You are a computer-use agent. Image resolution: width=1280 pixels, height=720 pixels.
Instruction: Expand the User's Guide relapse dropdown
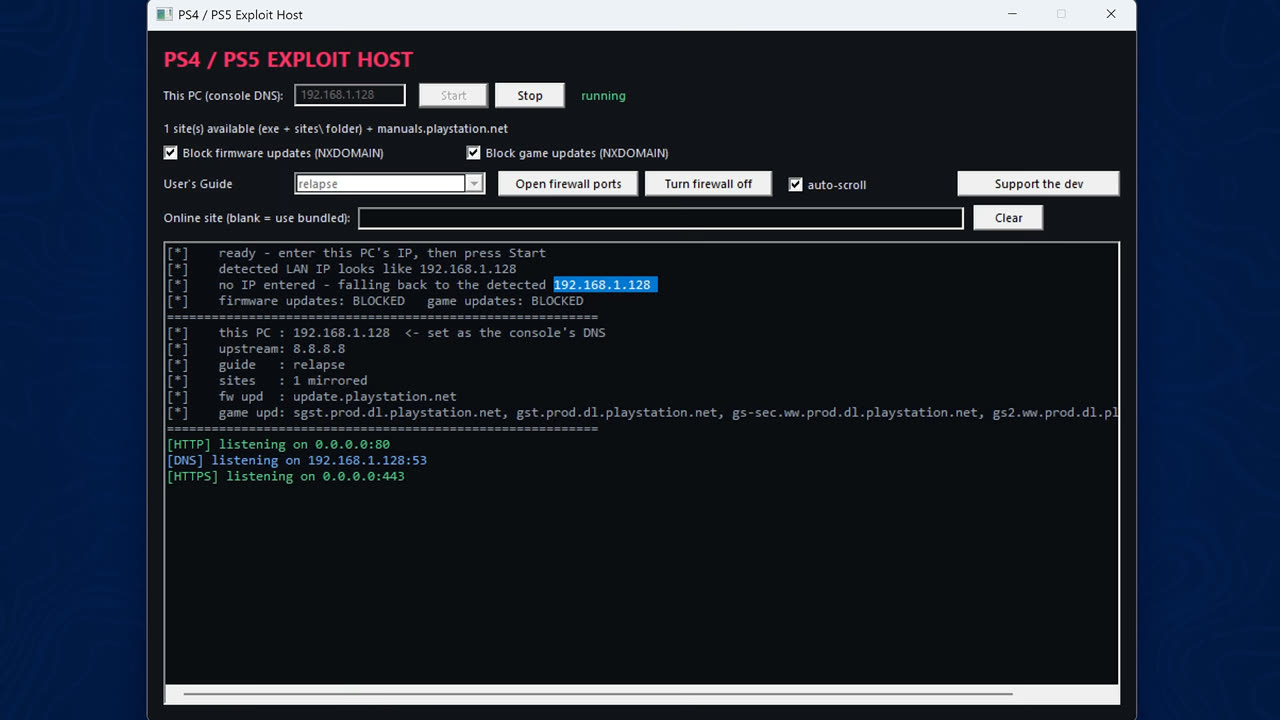pos(475,184)
